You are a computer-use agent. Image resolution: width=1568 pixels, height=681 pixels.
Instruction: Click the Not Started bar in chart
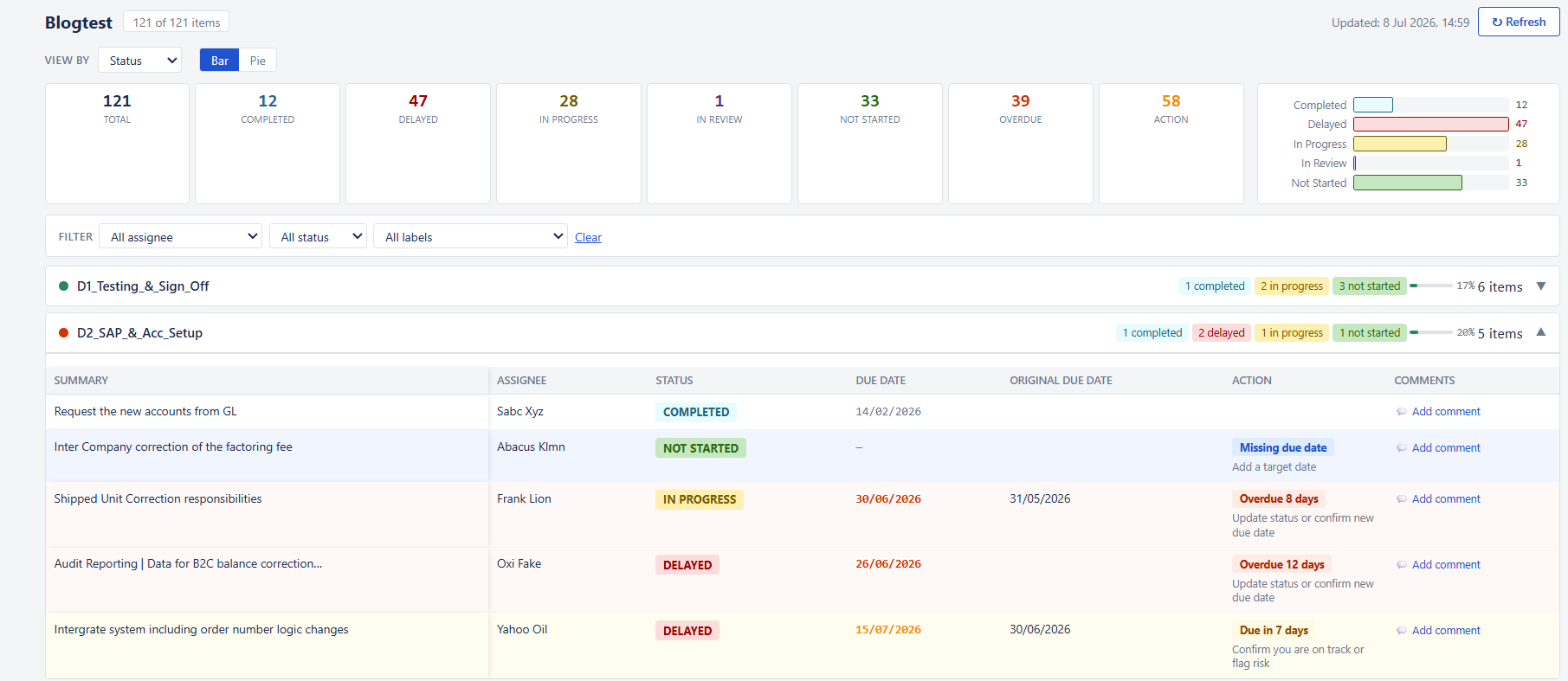pyautogui.click(x=1408, y=183)
